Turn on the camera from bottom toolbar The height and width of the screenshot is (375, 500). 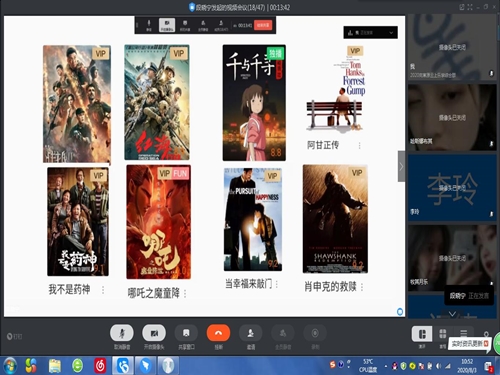[x=154, y=333]
